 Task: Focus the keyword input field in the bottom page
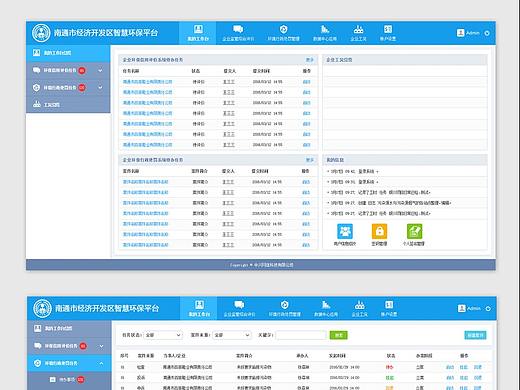(x=301, y=335)
